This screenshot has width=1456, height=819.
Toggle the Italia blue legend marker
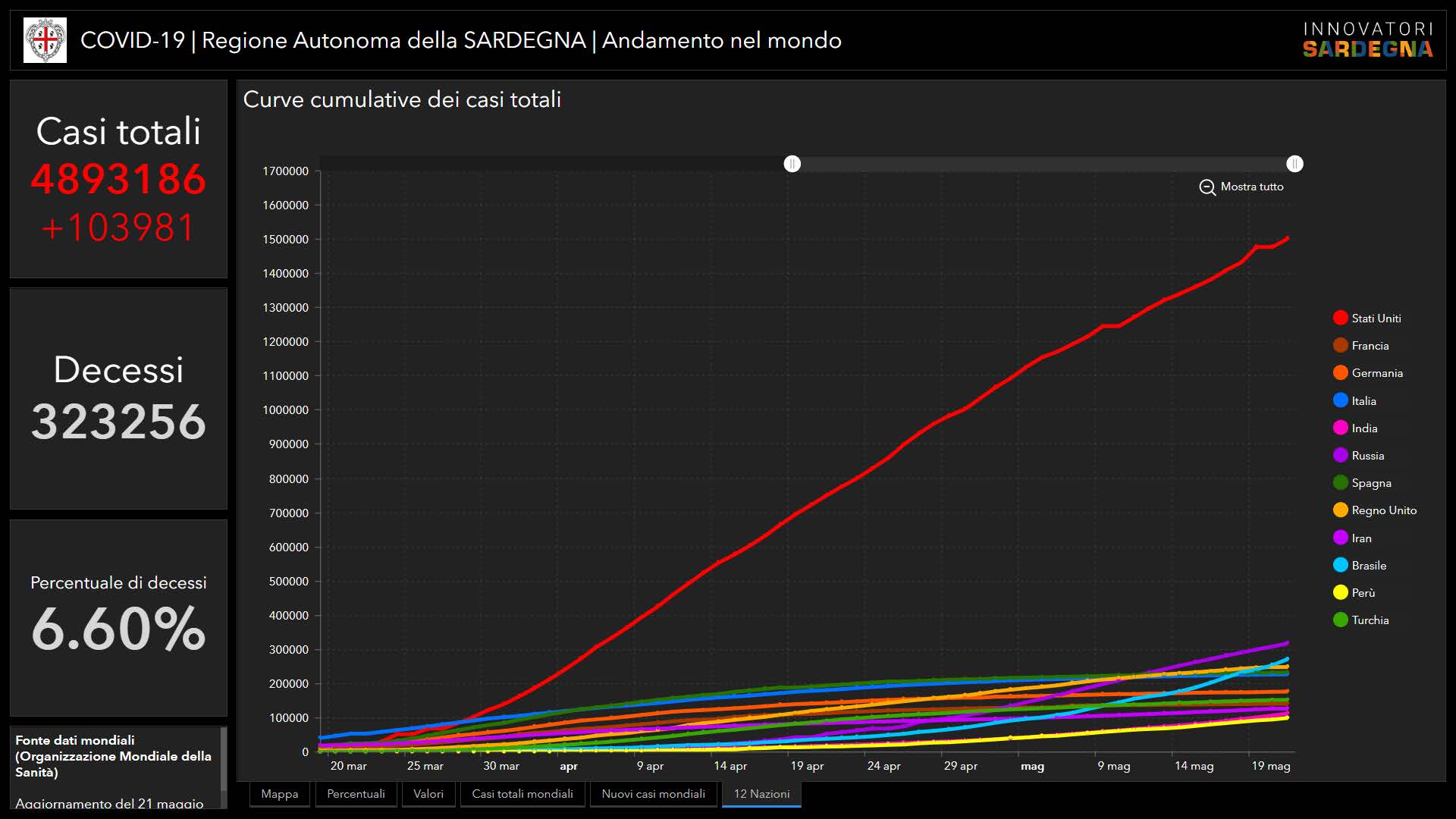1340,400
